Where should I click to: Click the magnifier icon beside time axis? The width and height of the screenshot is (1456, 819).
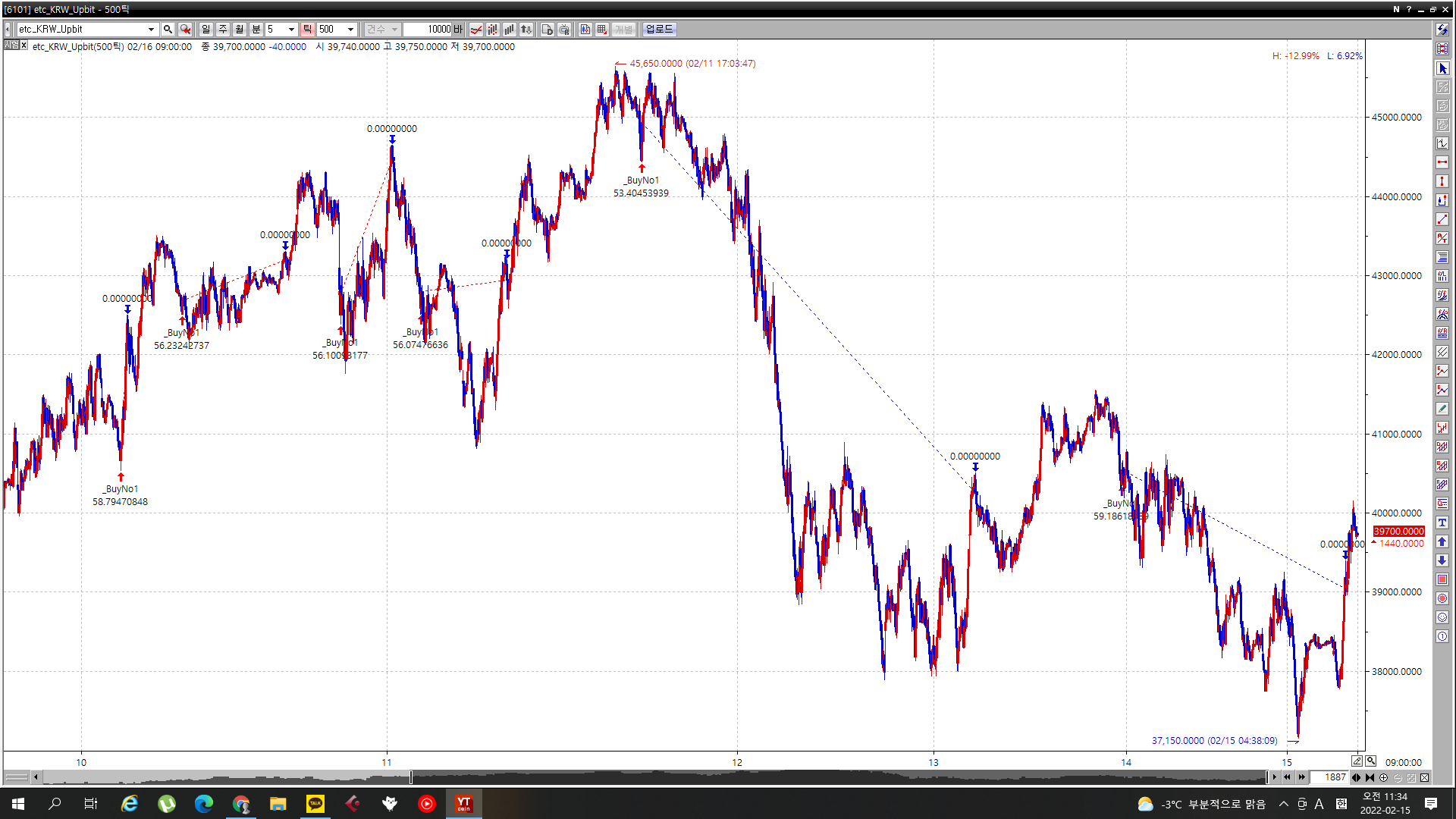tap(1370, 761)
